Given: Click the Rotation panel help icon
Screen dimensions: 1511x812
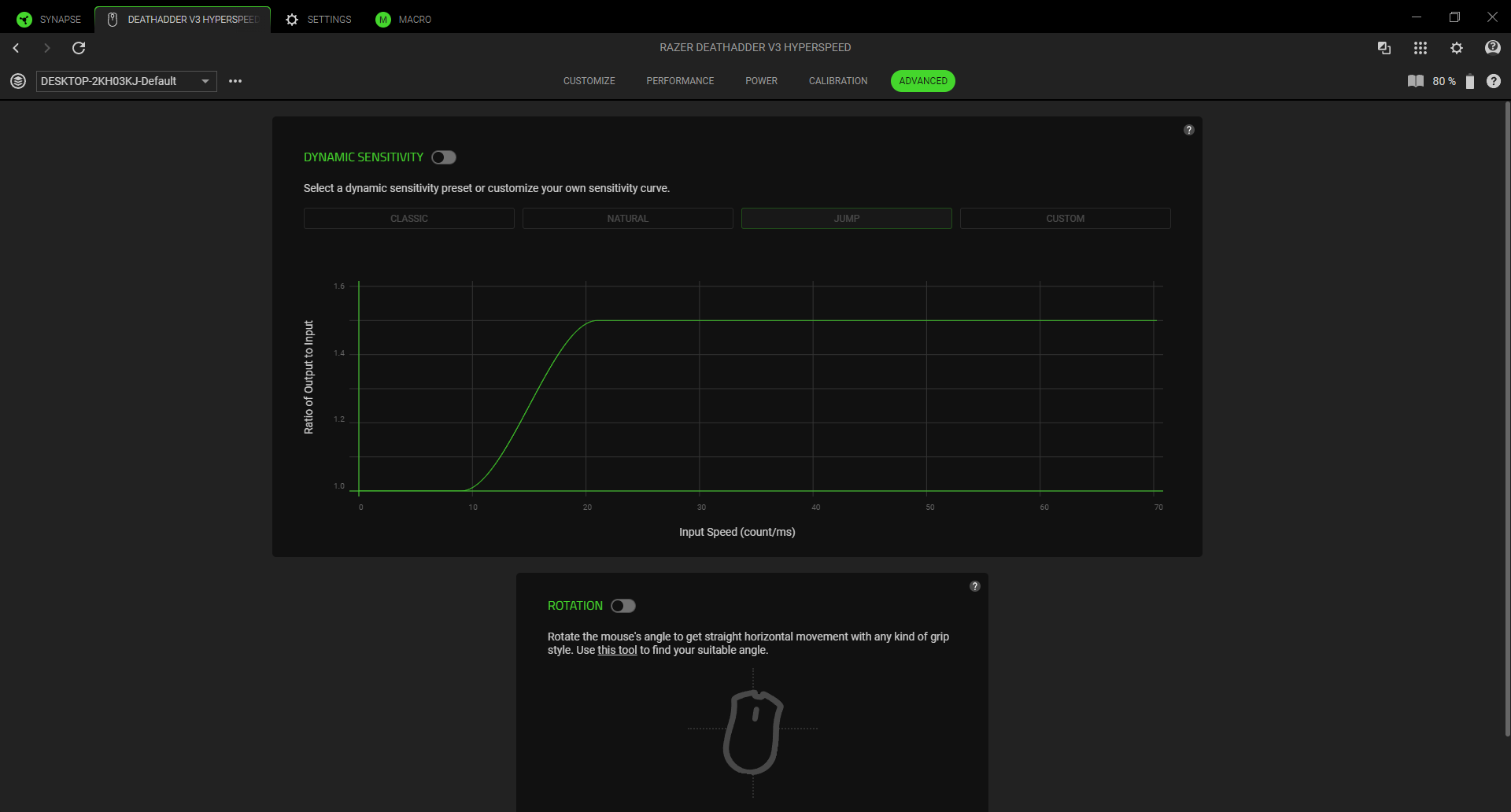Looking at the screenshot, I should pyautogui.click(x=974, y=586).
